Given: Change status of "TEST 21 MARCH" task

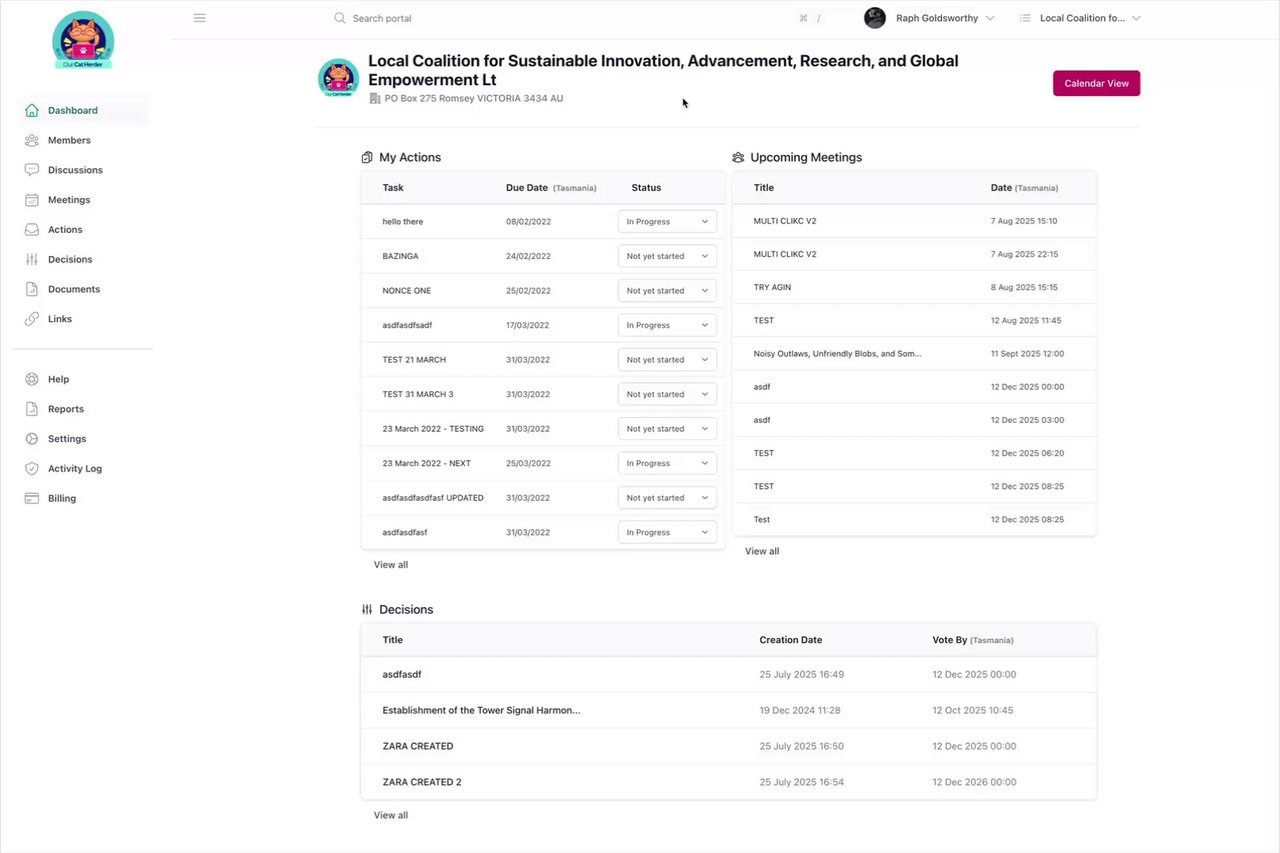Looking at the screenshot, I should coord(667,360).
